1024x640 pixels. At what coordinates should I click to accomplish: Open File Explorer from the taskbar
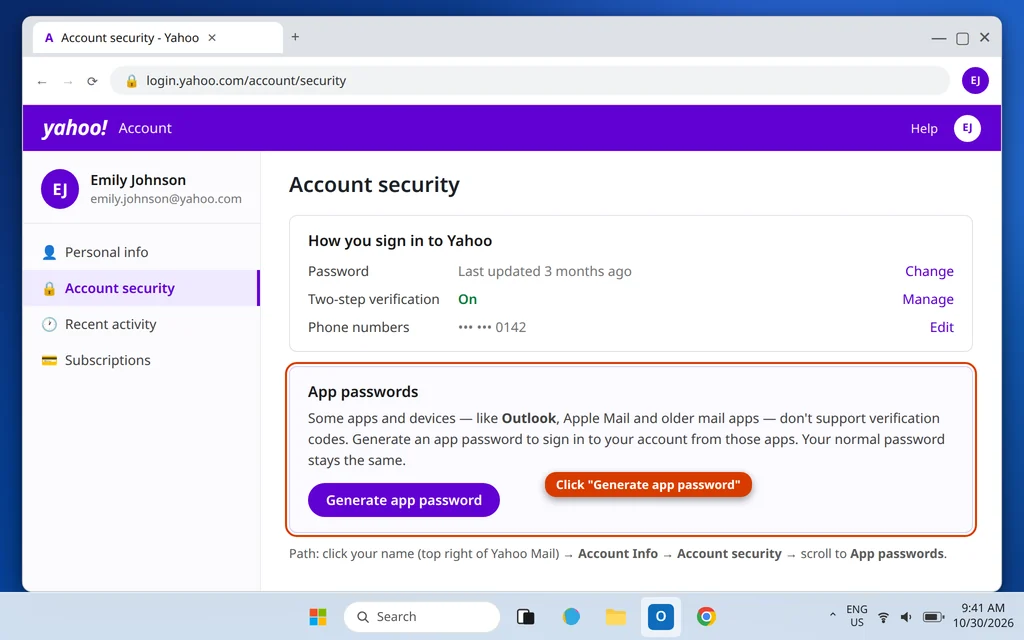(x=616, y=616)
